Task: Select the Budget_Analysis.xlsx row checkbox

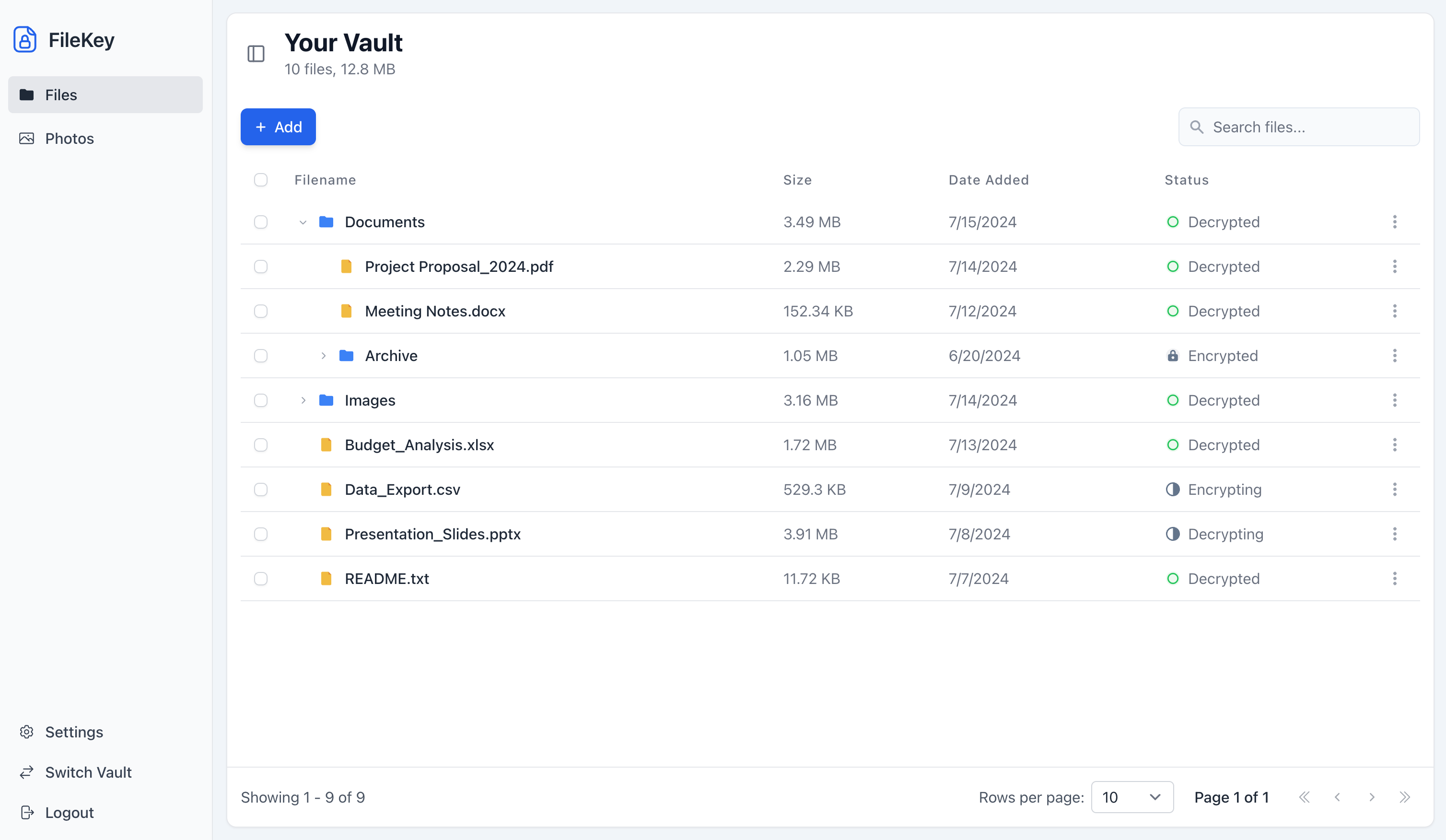Action: (260, 444)
